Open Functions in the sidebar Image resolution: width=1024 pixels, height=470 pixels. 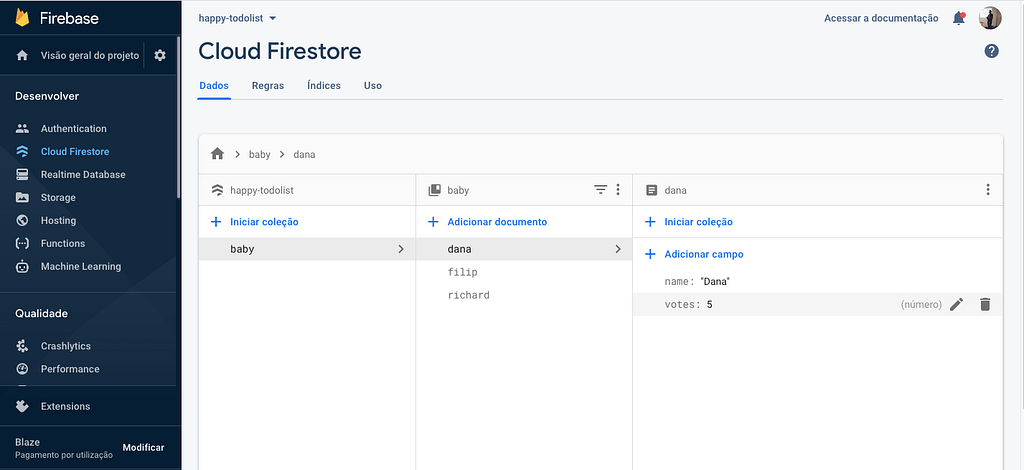(x=63, y=243)
